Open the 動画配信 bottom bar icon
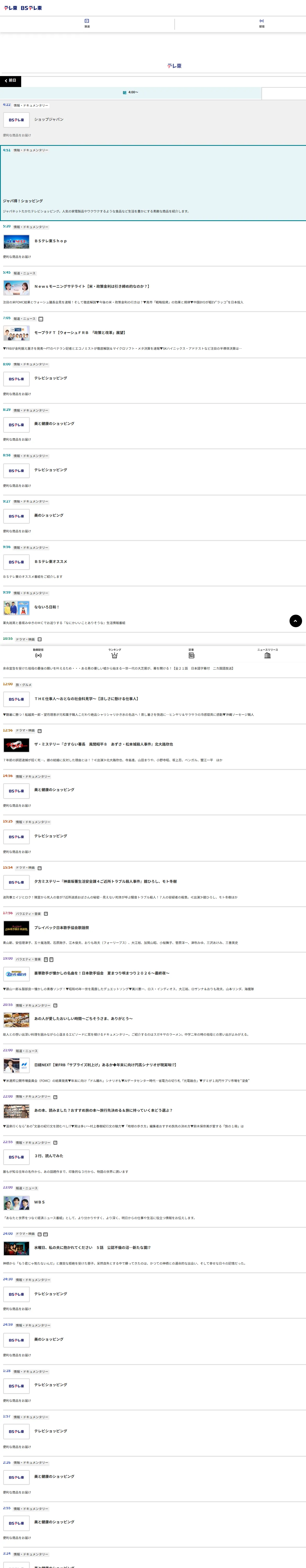This screenshot has height=1568, width=306. click(x=38, y=654)
